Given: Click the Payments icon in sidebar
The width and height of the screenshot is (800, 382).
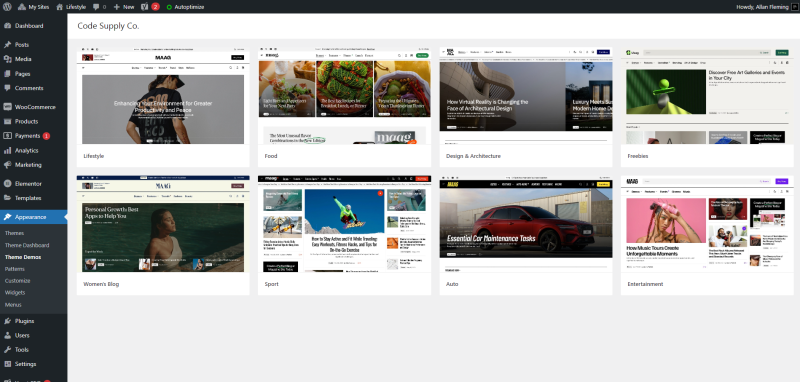Looking at the screenshot, I should [x=8, y=136].
